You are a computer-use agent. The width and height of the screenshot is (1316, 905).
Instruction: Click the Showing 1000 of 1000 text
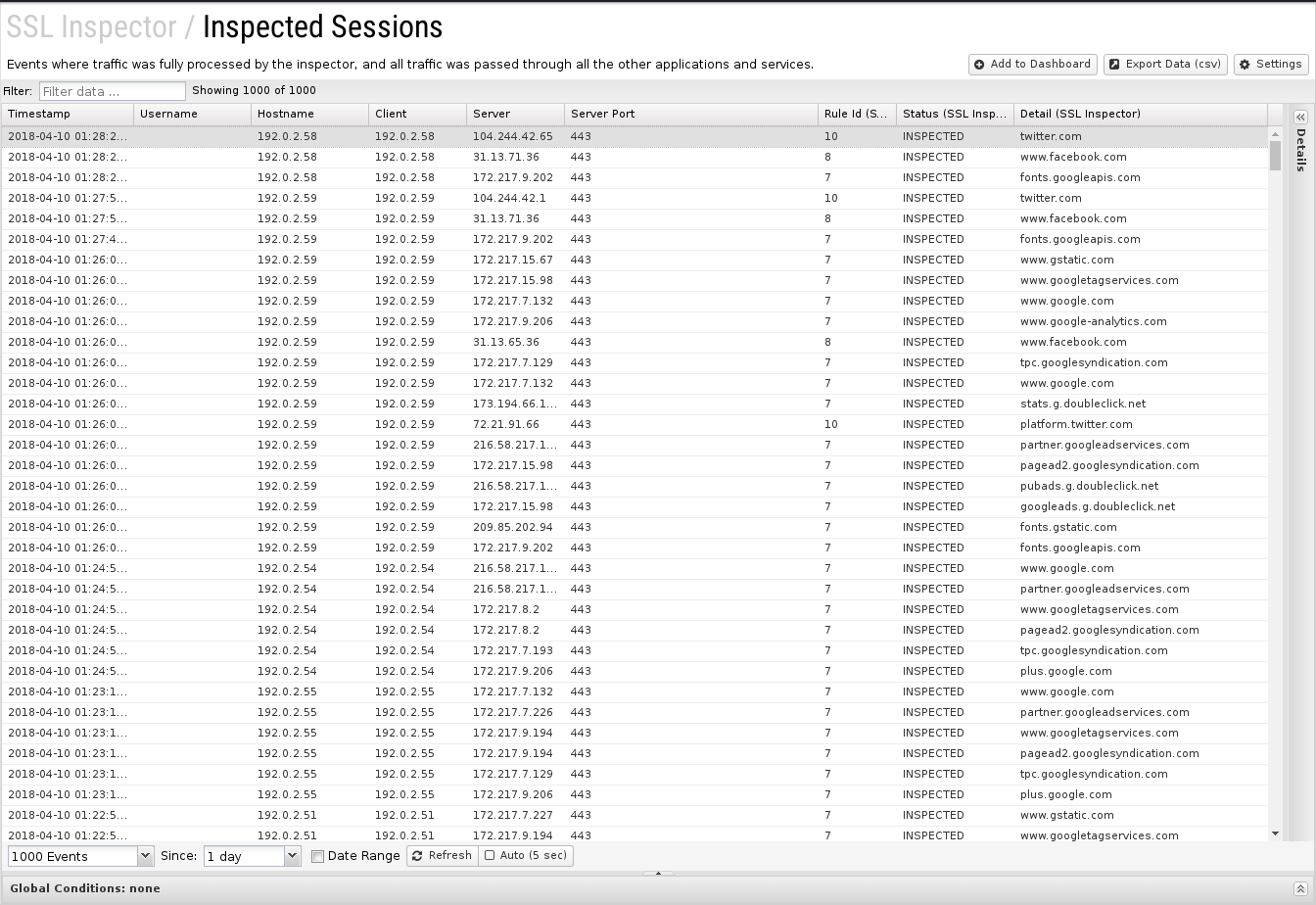[254, 90]
